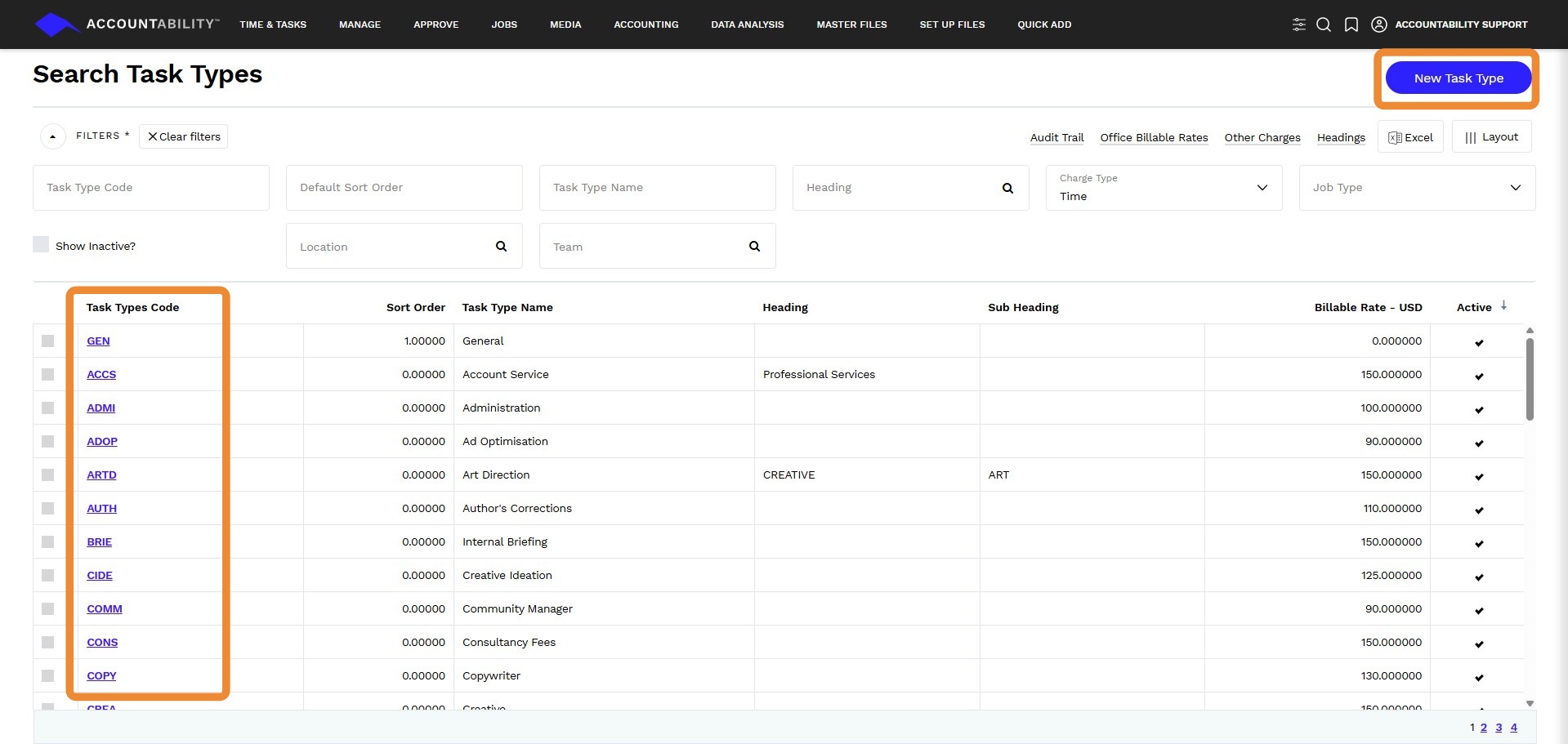Sort by Task Type Name column header
This screenshot has height=744, width=1568.
(507, 307)
